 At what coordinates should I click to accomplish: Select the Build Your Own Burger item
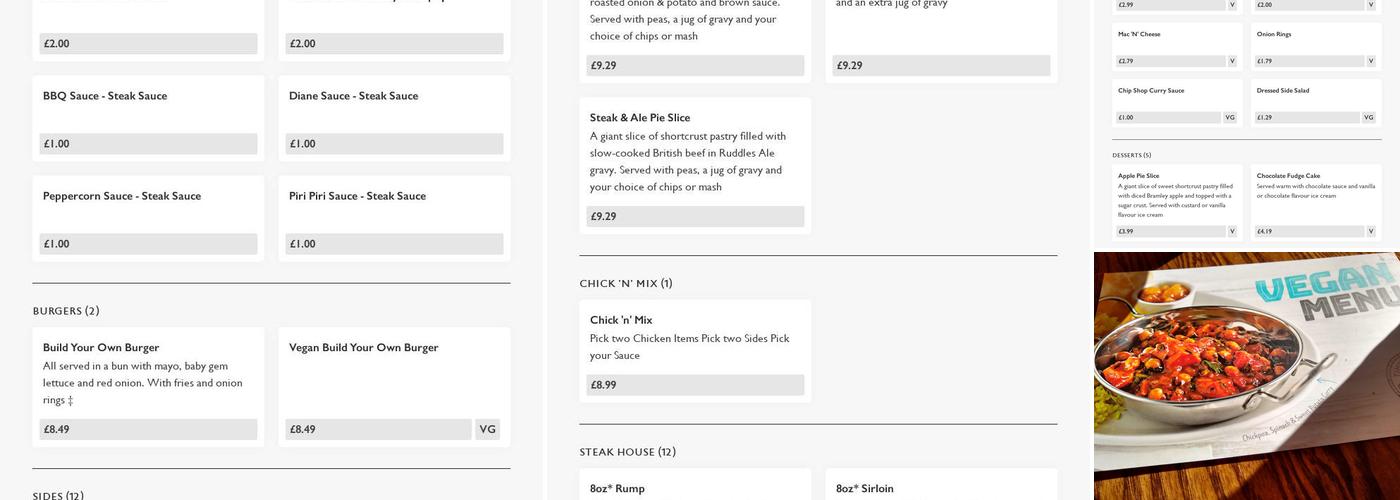(x=101, y=348)
